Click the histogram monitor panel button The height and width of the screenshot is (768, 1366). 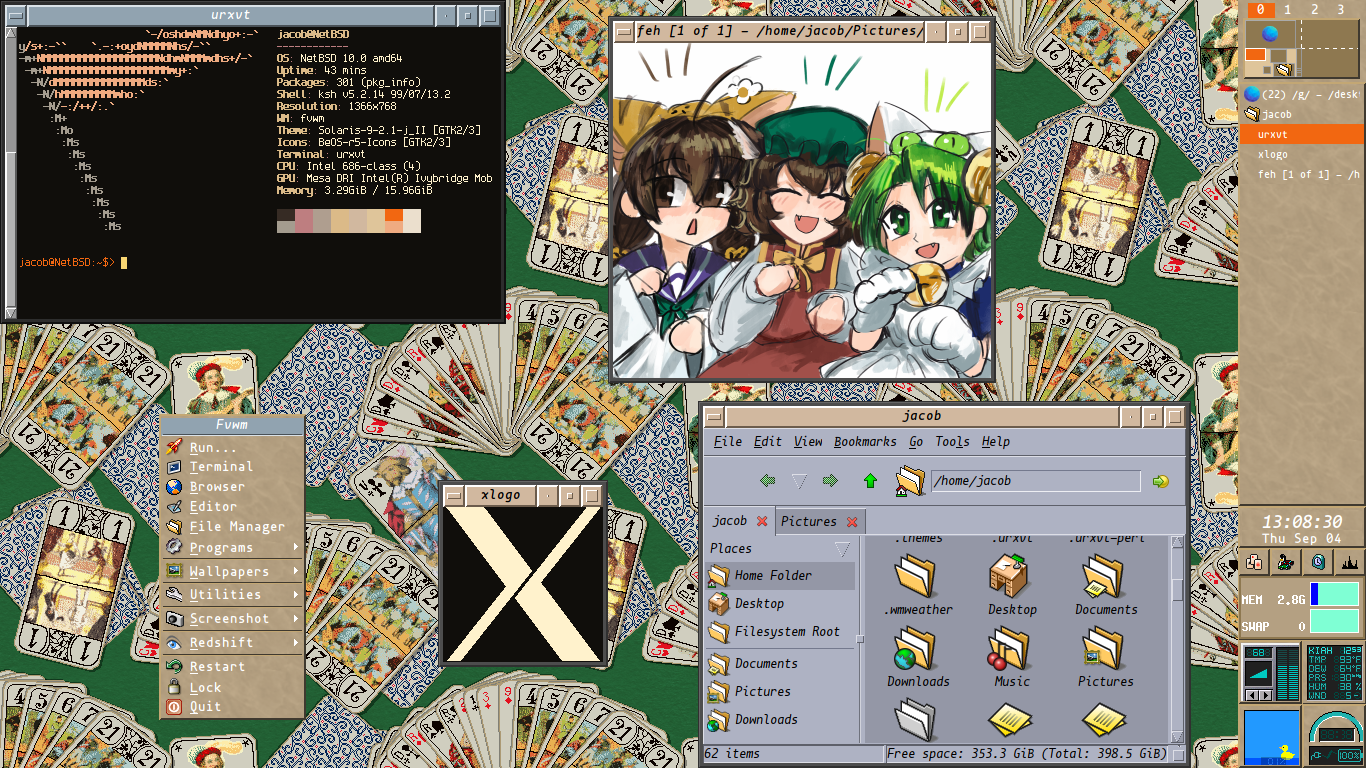coord(1350,562)
